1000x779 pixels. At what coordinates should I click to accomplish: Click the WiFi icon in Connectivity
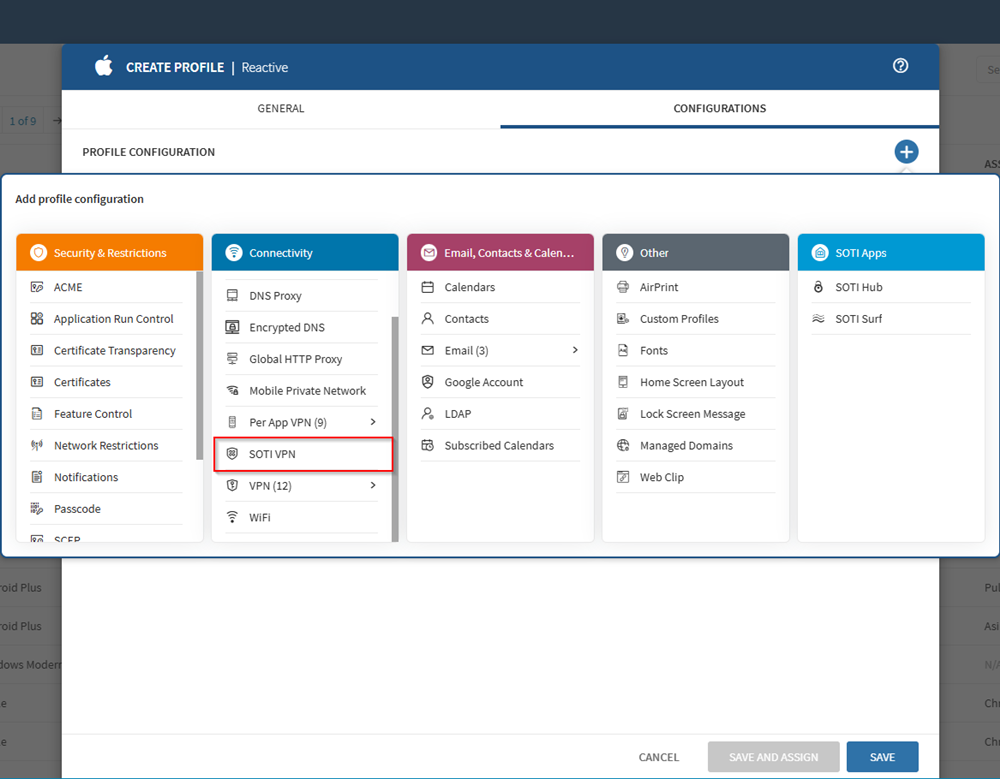(x=233, y=517)
